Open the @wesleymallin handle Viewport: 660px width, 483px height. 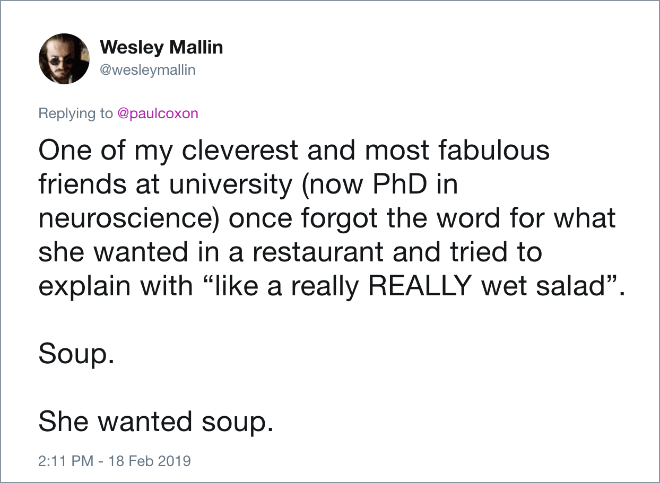pyautogui.click(x=147, y=70)
